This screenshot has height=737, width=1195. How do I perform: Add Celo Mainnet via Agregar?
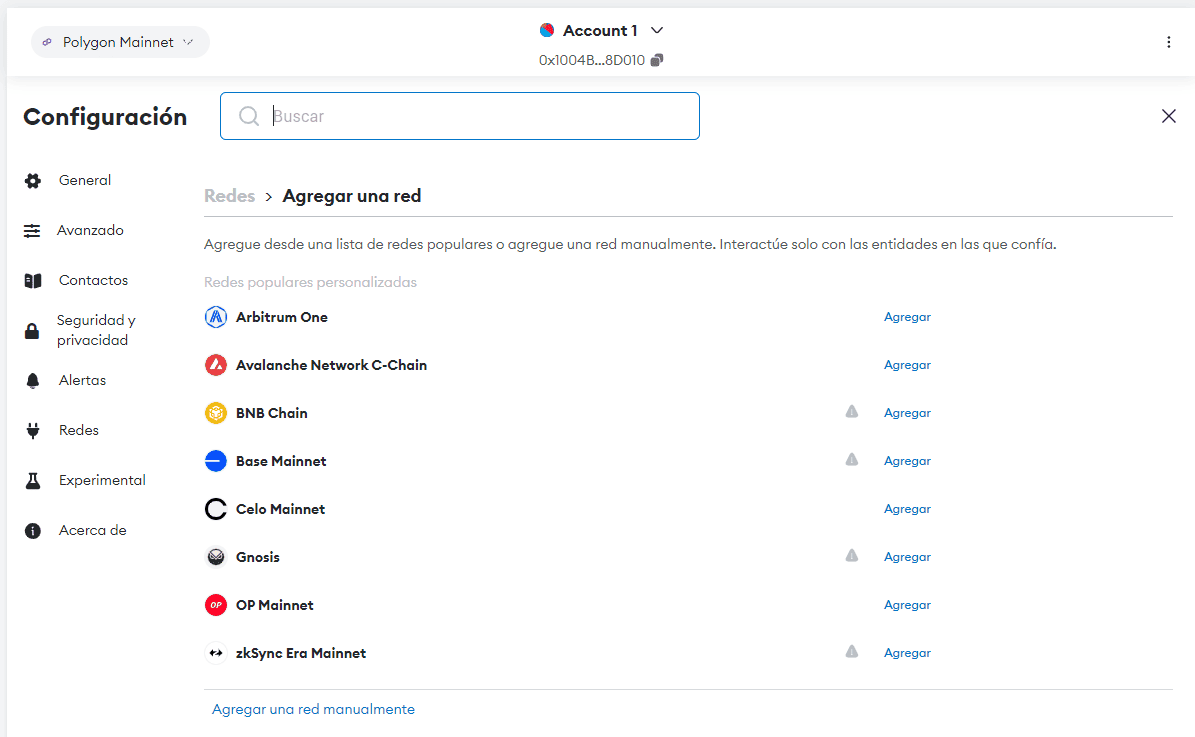tap(907, 509)
